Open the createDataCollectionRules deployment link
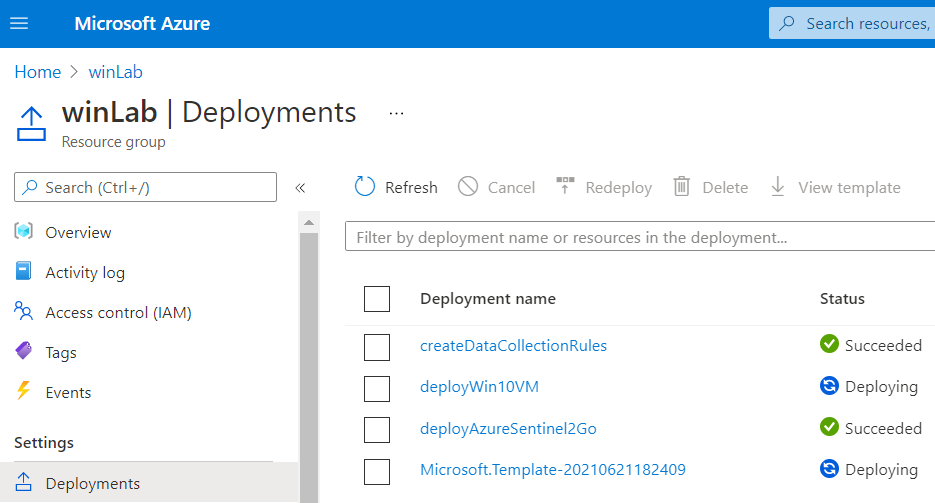 [x=513, y=346]
